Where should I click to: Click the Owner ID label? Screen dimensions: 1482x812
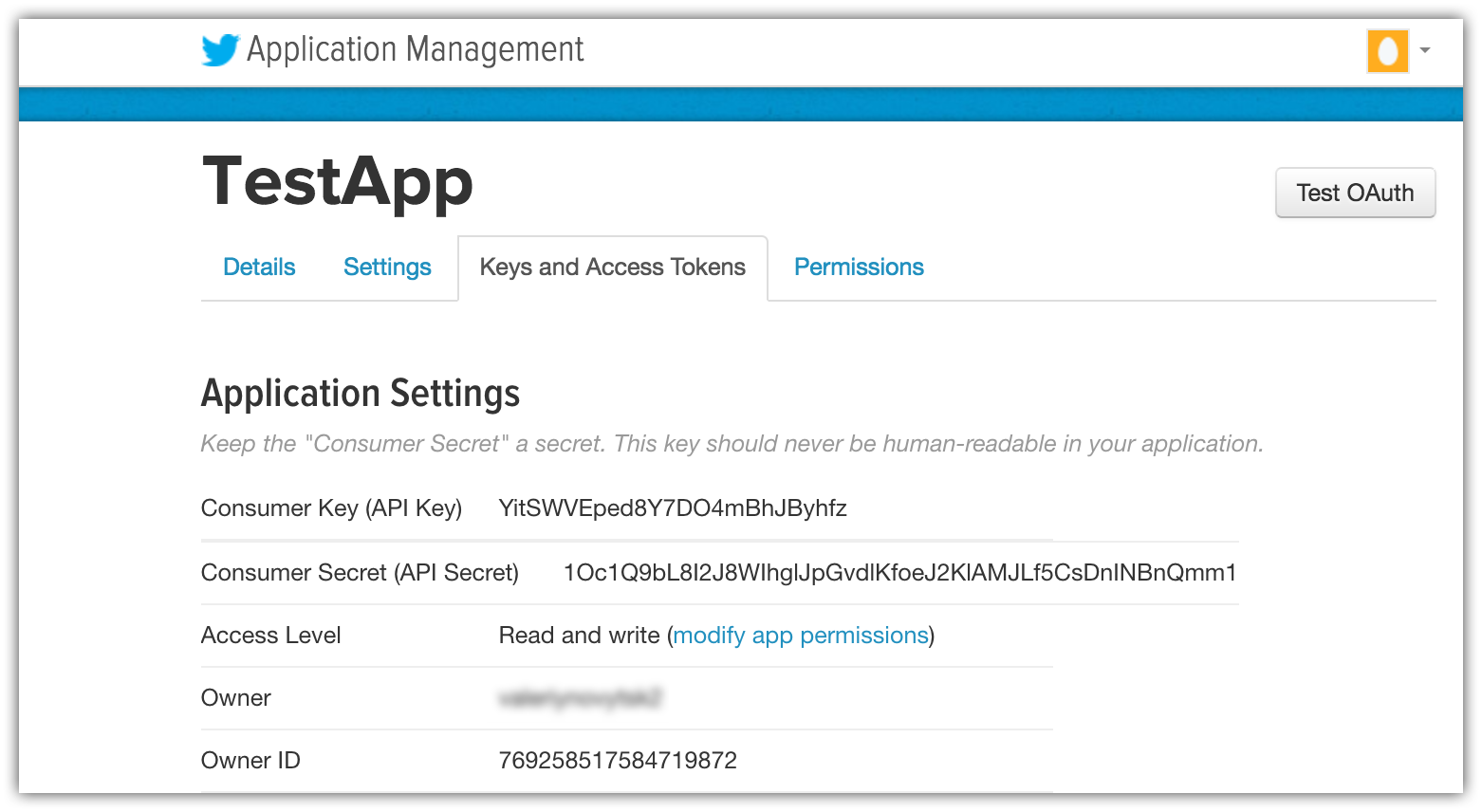tap(250, 761)
